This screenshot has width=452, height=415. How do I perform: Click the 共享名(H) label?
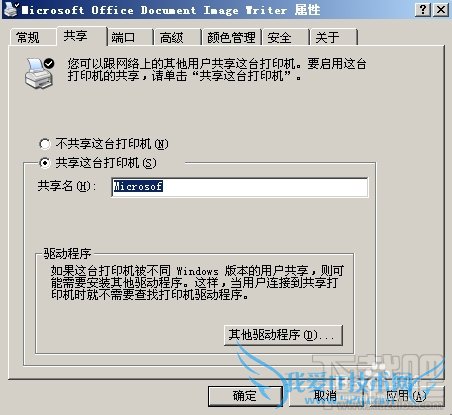click(66, 186)
